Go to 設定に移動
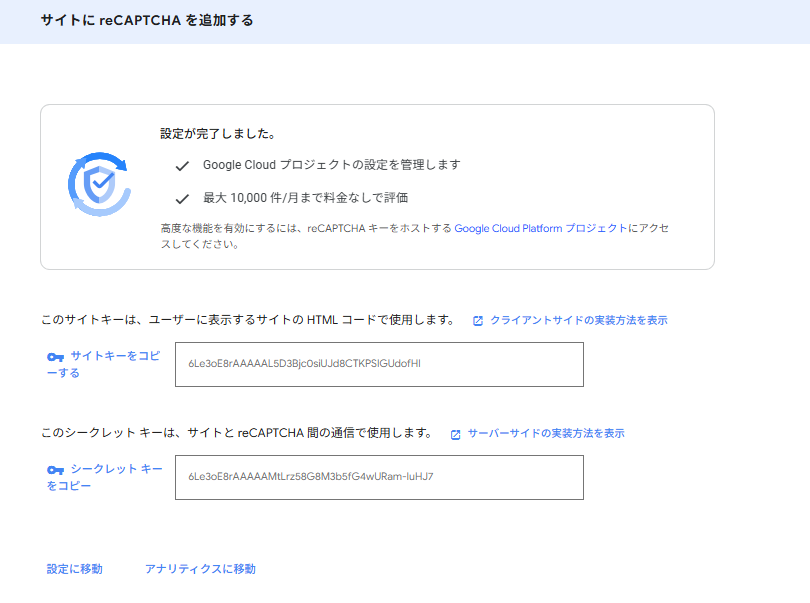Screen dimensions: 810x603 pyautogui.click(x=74, y=569)
